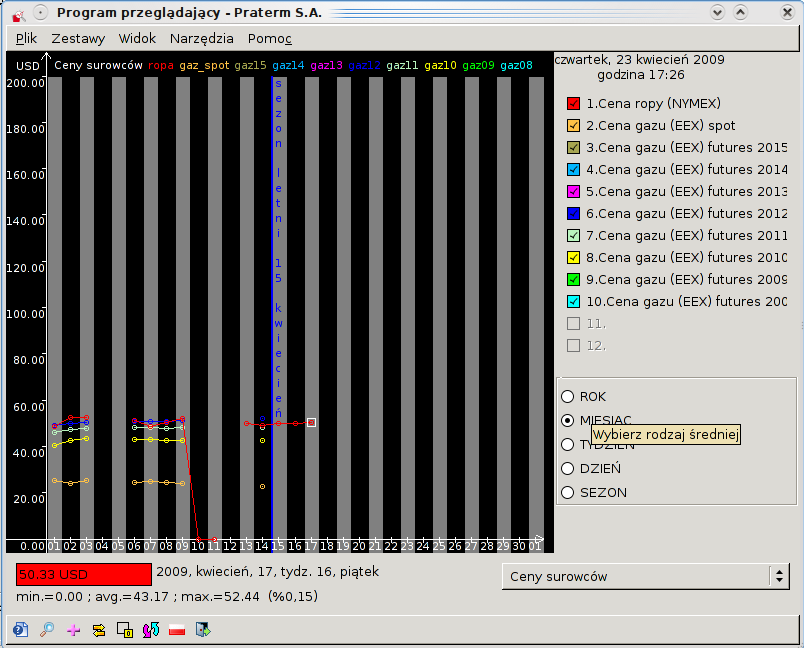Toggle 7.Cena gazu futures 2011 checkbox

click(x=573, y=236)
